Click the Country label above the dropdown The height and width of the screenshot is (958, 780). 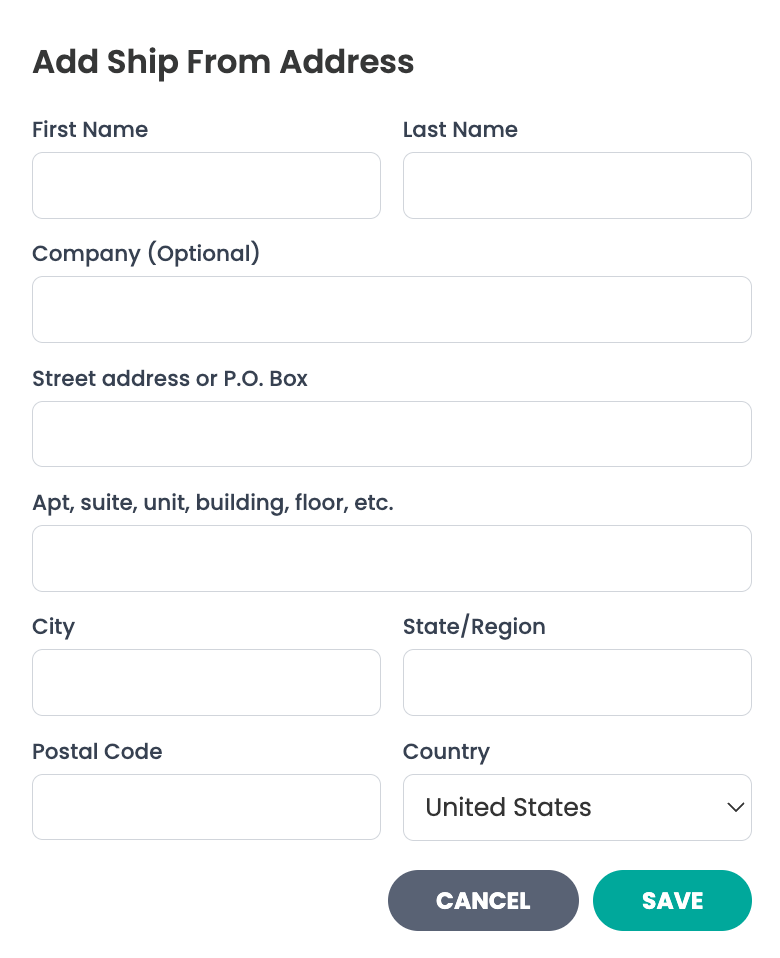pyautogui.click(x=446, y=751)
